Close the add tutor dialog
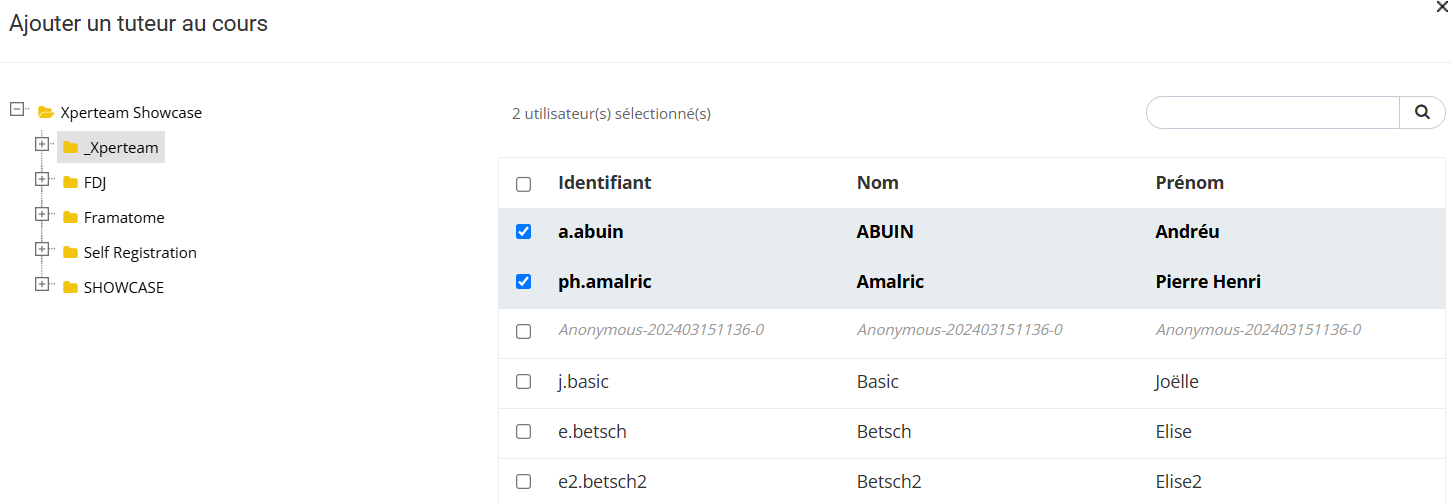This screenshot has height=503, width=1453. (1441, 7)
